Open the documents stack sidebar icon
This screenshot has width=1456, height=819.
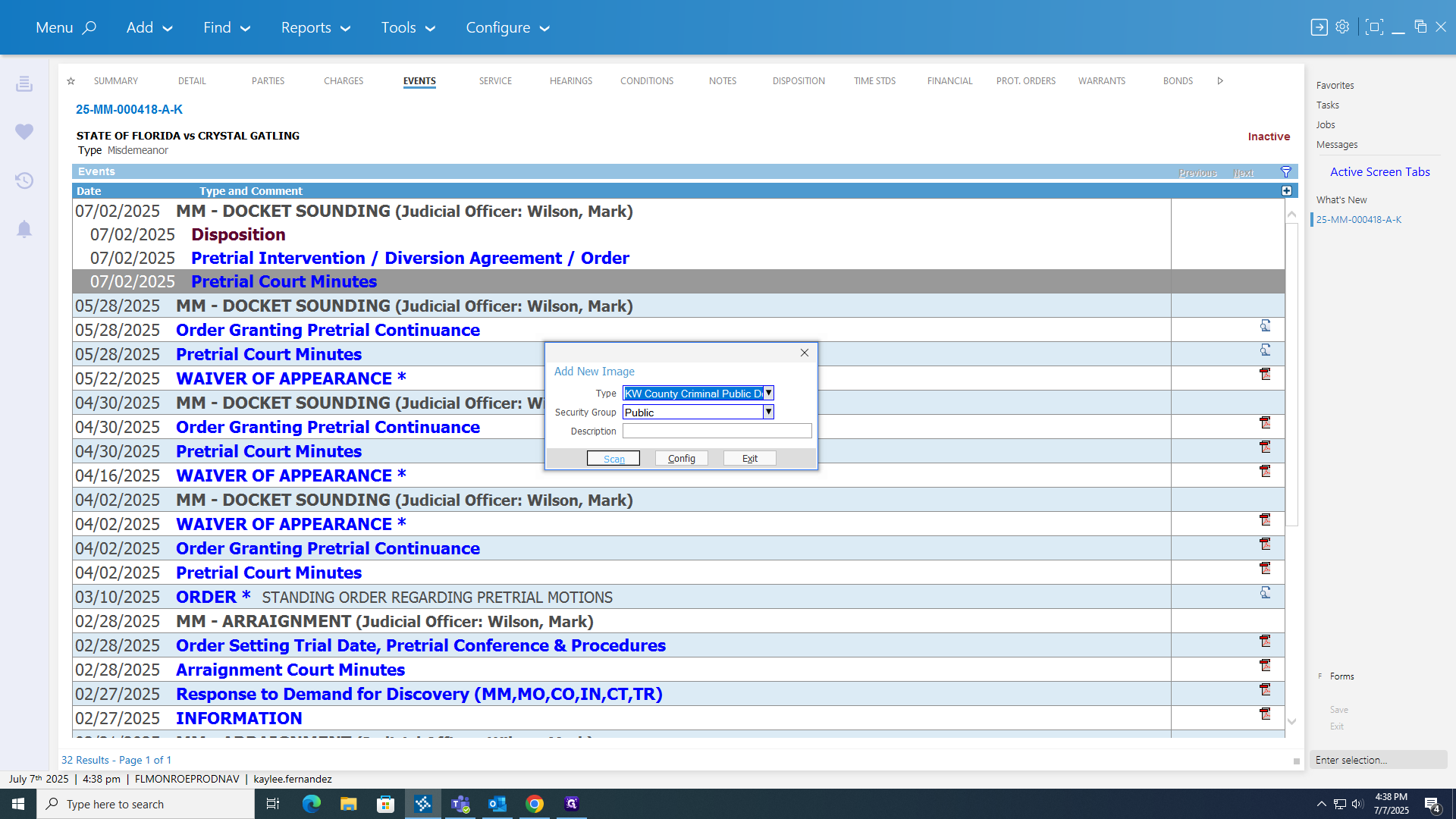tap(24, 83)
